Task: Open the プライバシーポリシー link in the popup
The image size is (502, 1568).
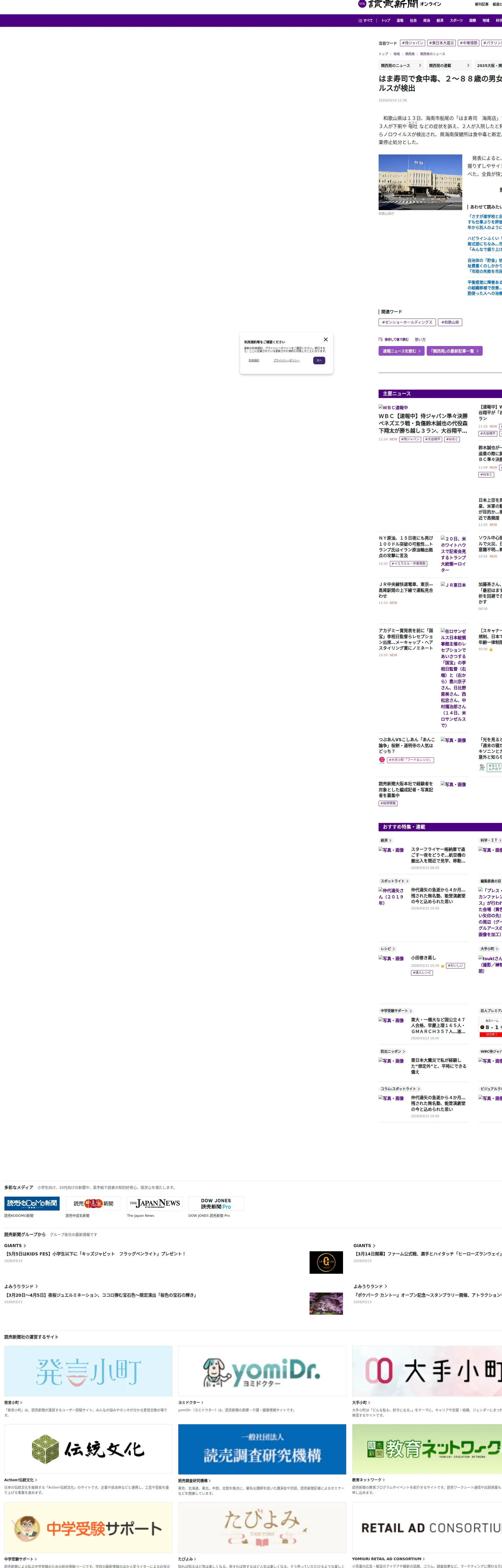Action: (x=286, y=360)
